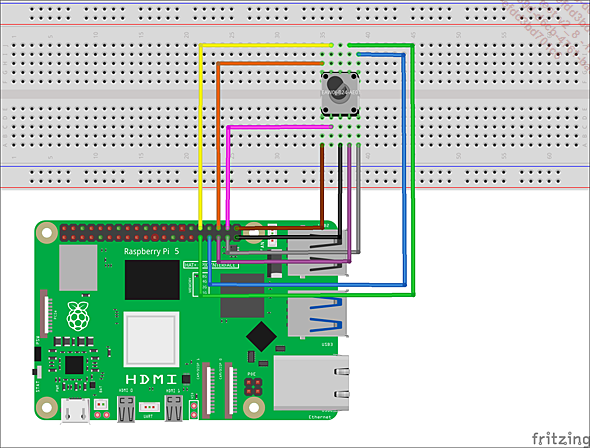
Task: Select the HDMI 0 micro connector
Action: 126,409
